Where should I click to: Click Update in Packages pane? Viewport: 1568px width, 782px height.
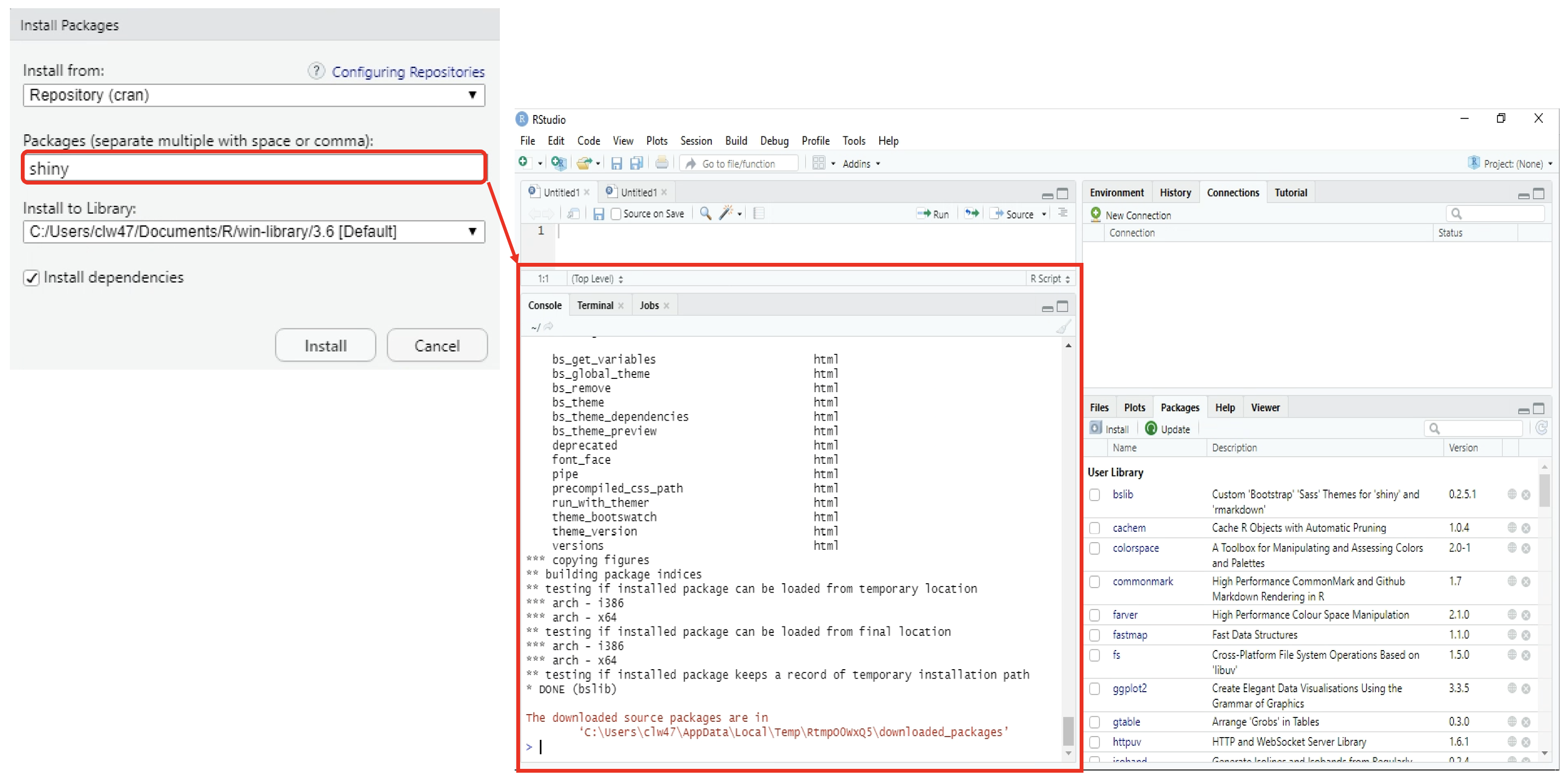(x=1167, y=429)
